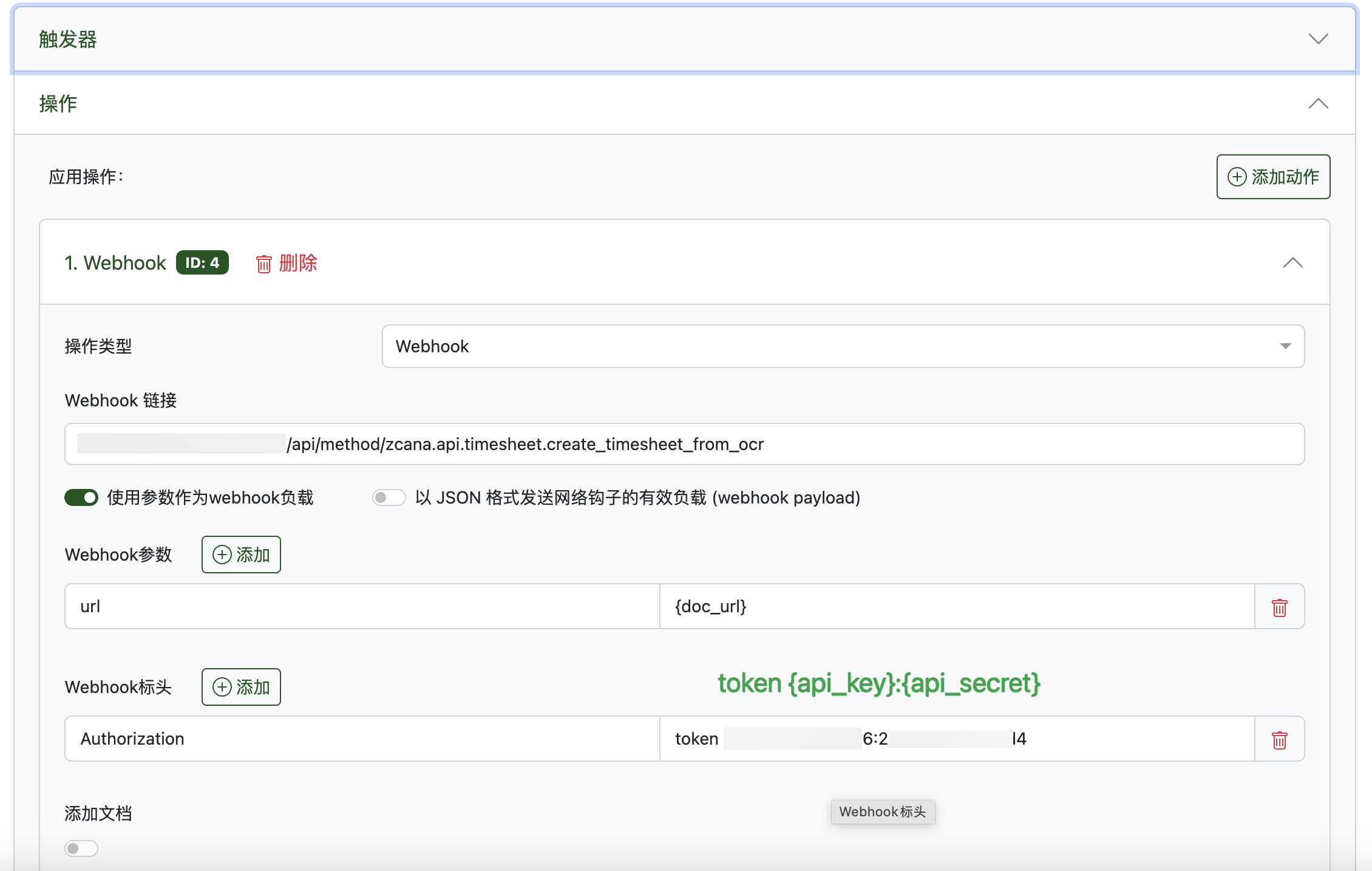Click the red trash icon beside 删除
The image size is (1372, 871).
tap(263, 264)
